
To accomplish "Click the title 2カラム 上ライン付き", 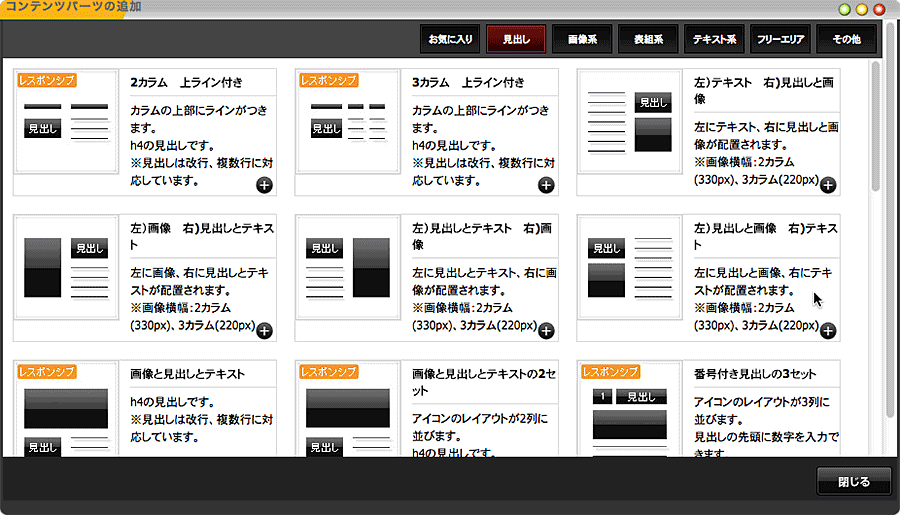I will pyautogui.click(x=187, y=83).
